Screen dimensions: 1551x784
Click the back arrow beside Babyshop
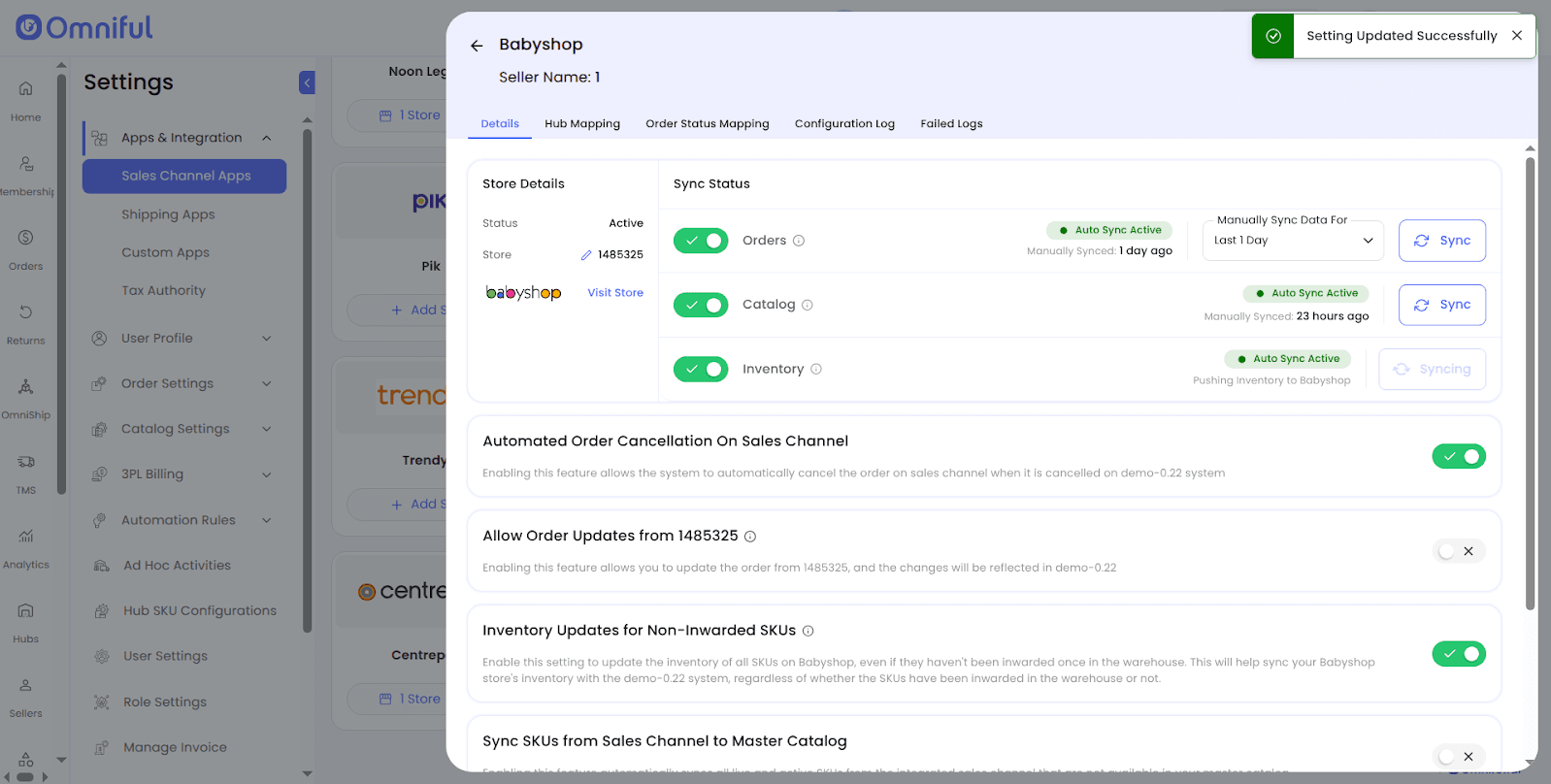(x=477, y=46)
